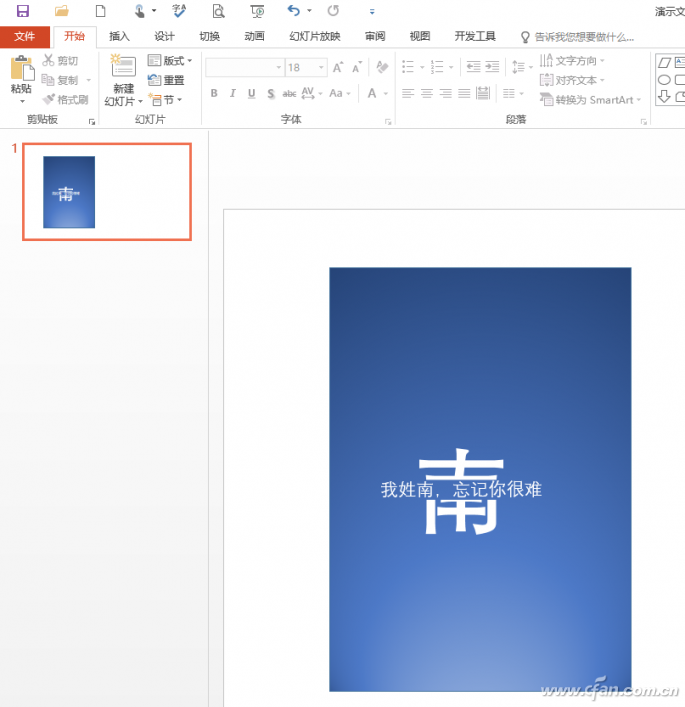
Task: Click the numbered list icon
Action: click(x=437, y=67)
